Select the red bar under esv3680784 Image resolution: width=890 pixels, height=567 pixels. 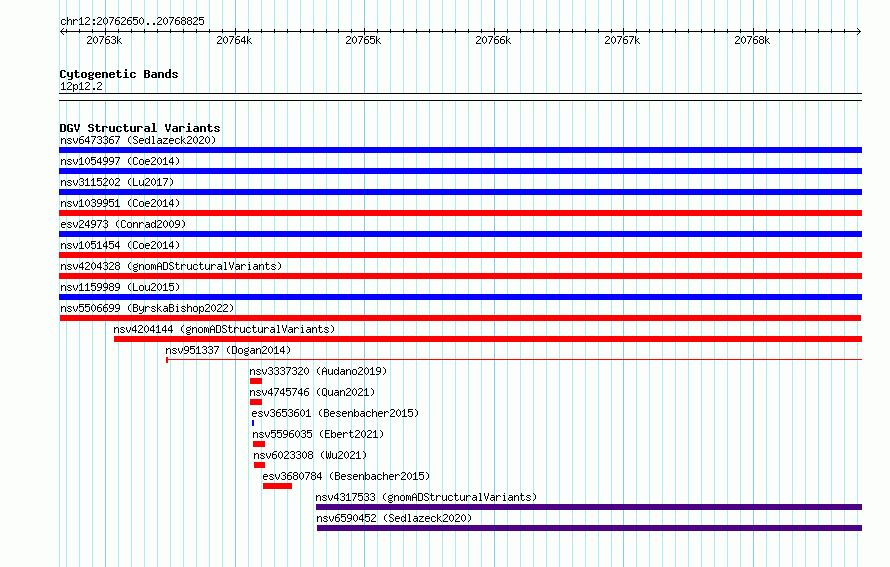[x=278, y=486]
